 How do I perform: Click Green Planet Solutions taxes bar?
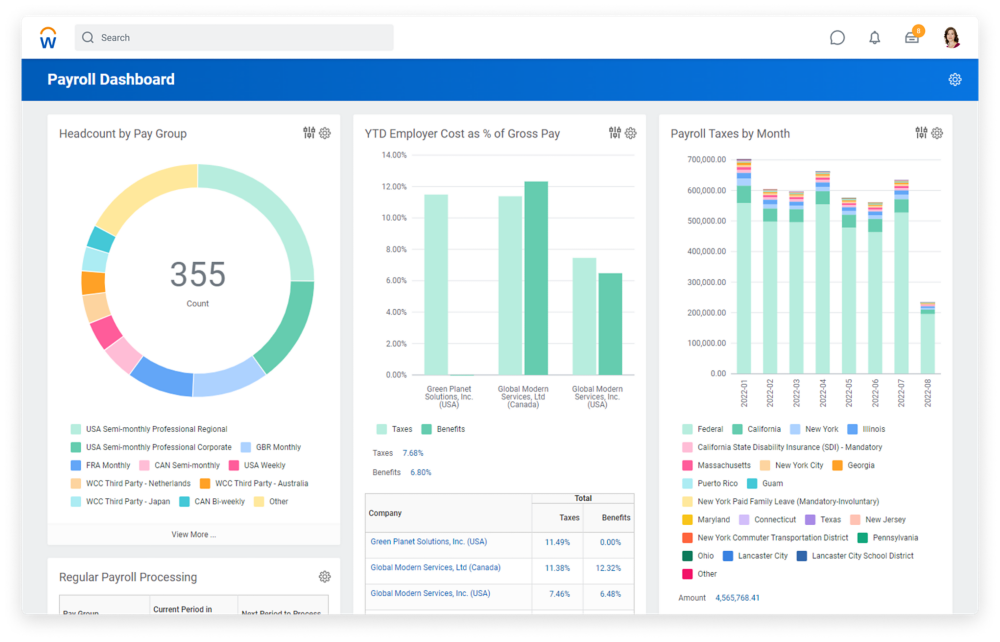tap(436, 284)
